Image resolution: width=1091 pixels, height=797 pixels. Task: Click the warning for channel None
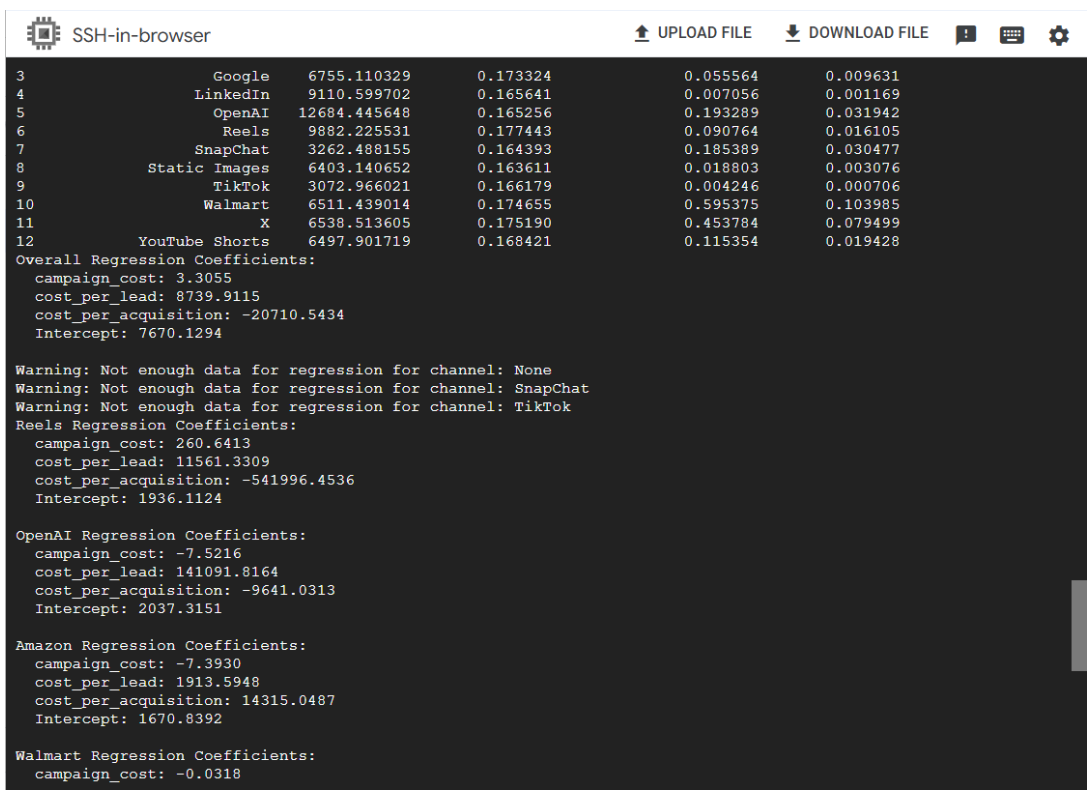(x=283, y=370)
